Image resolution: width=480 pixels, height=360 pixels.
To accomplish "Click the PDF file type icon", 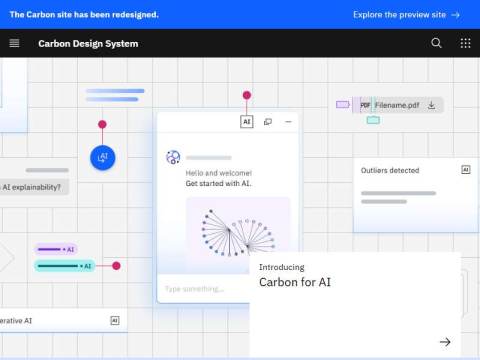I will 365,105.
